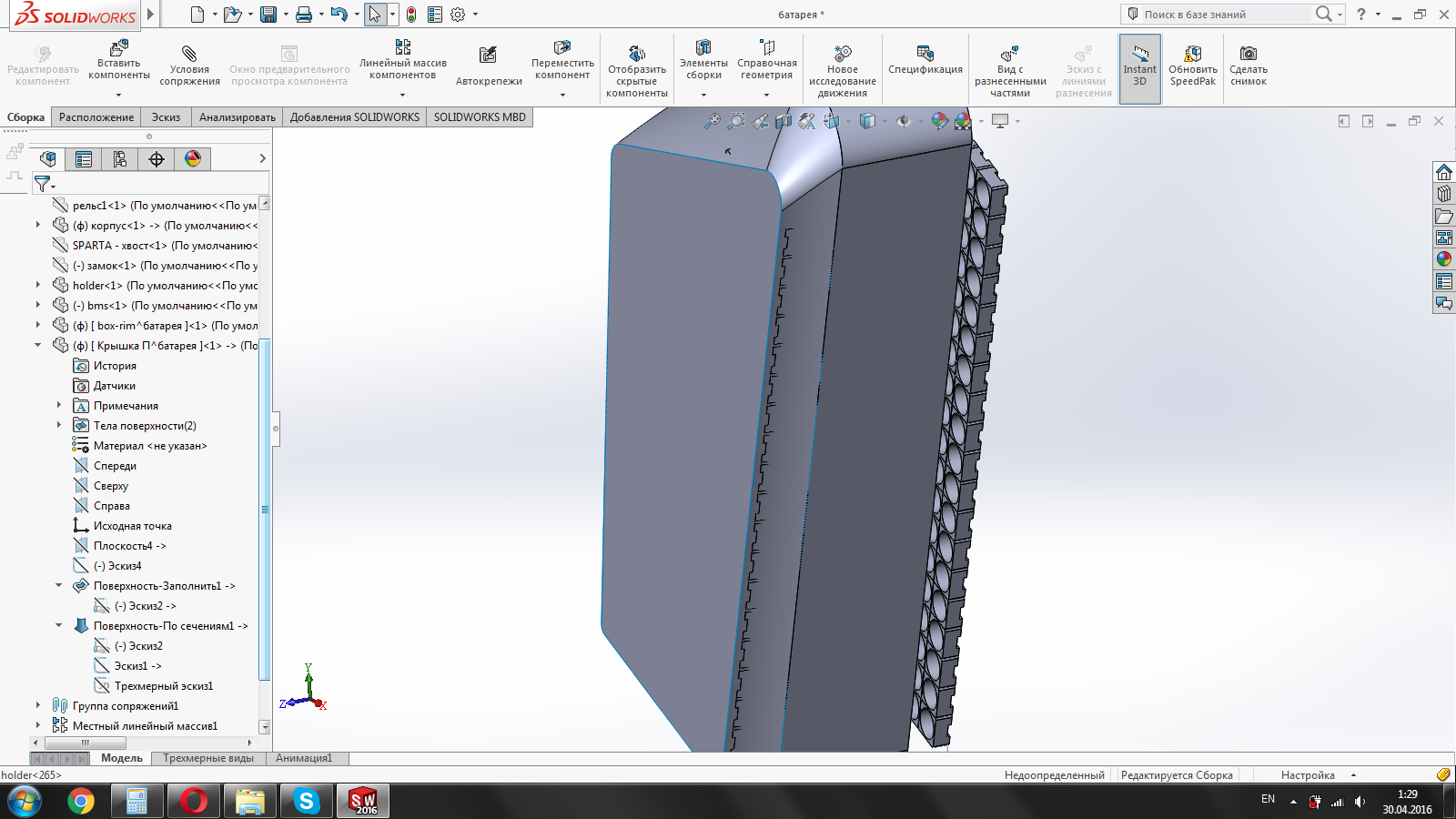Collapse the Крышка П^батарея tree node
This screenshot has width=1456, height=819.
pyautogui.click(x=38, y=346)
